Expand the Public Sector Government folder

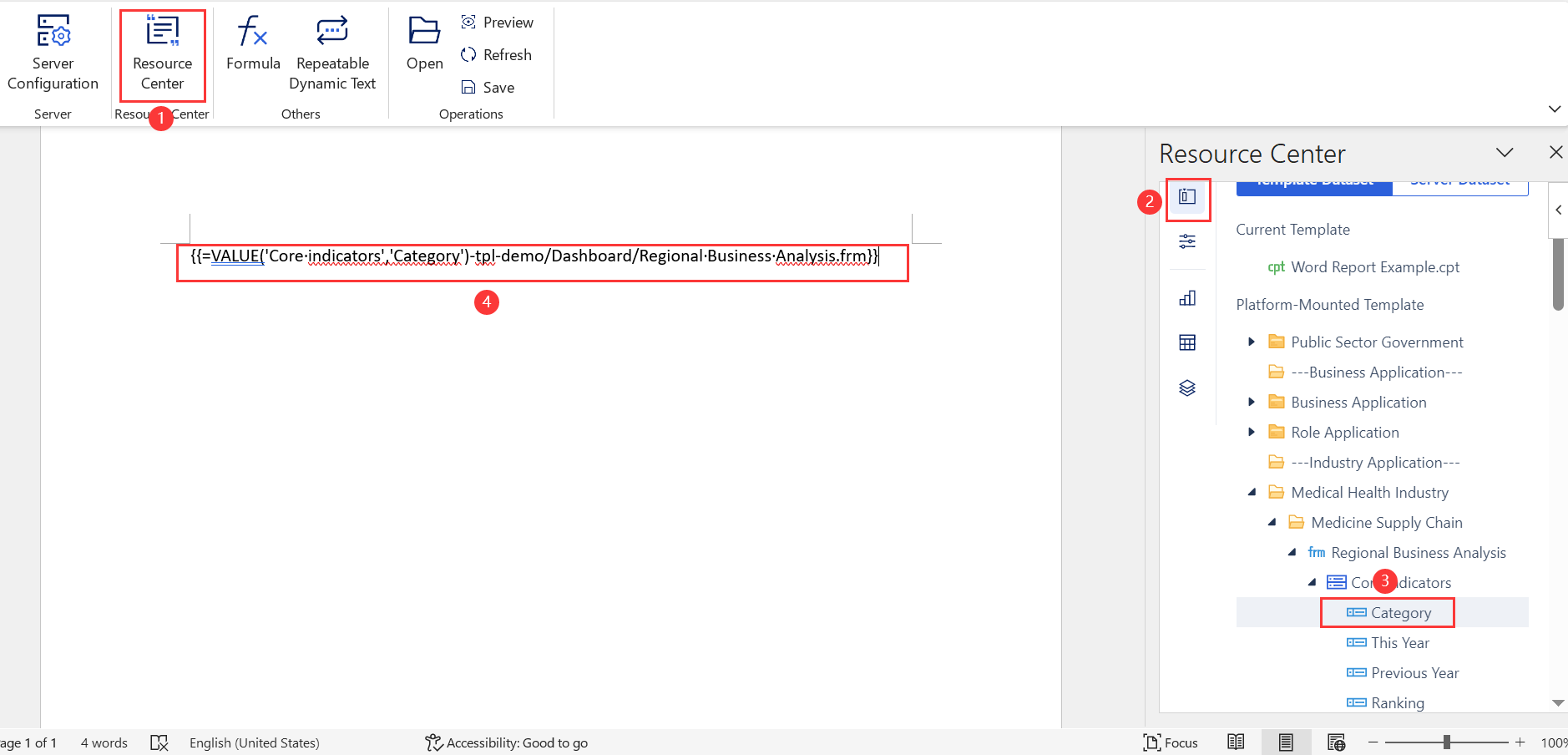click(1251, 342)
